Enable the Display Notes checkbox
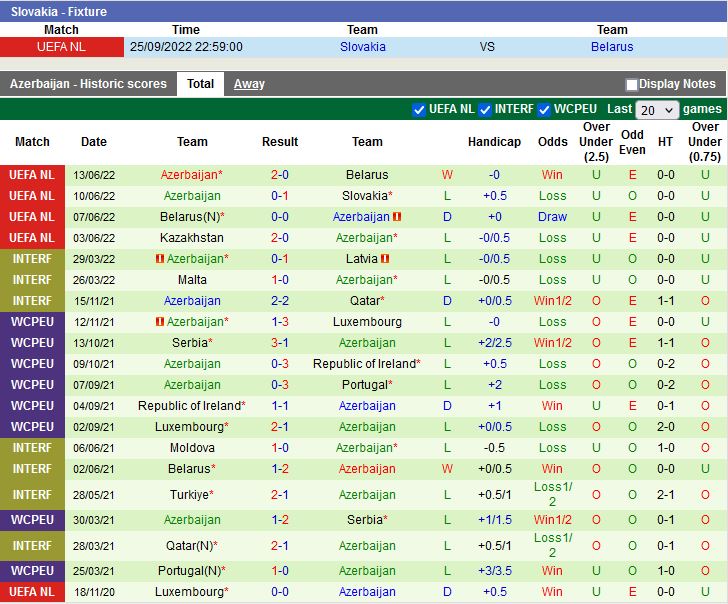 (631, 84)
